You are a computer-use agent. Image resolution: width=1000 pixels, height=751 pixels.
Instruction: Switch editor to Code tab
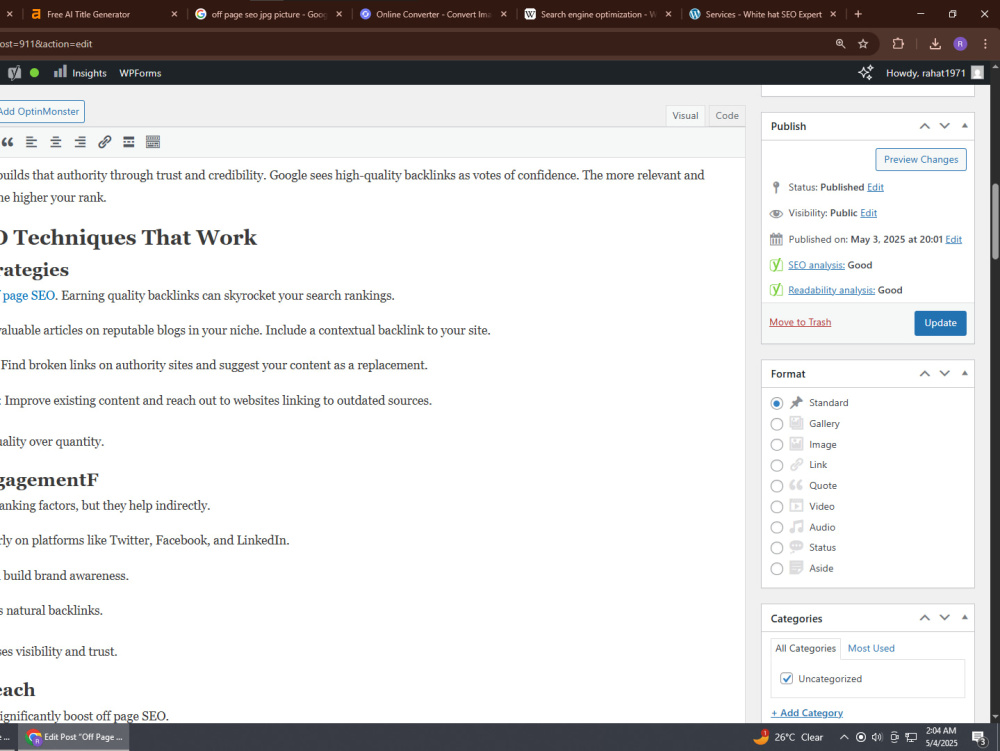(726, 115)
